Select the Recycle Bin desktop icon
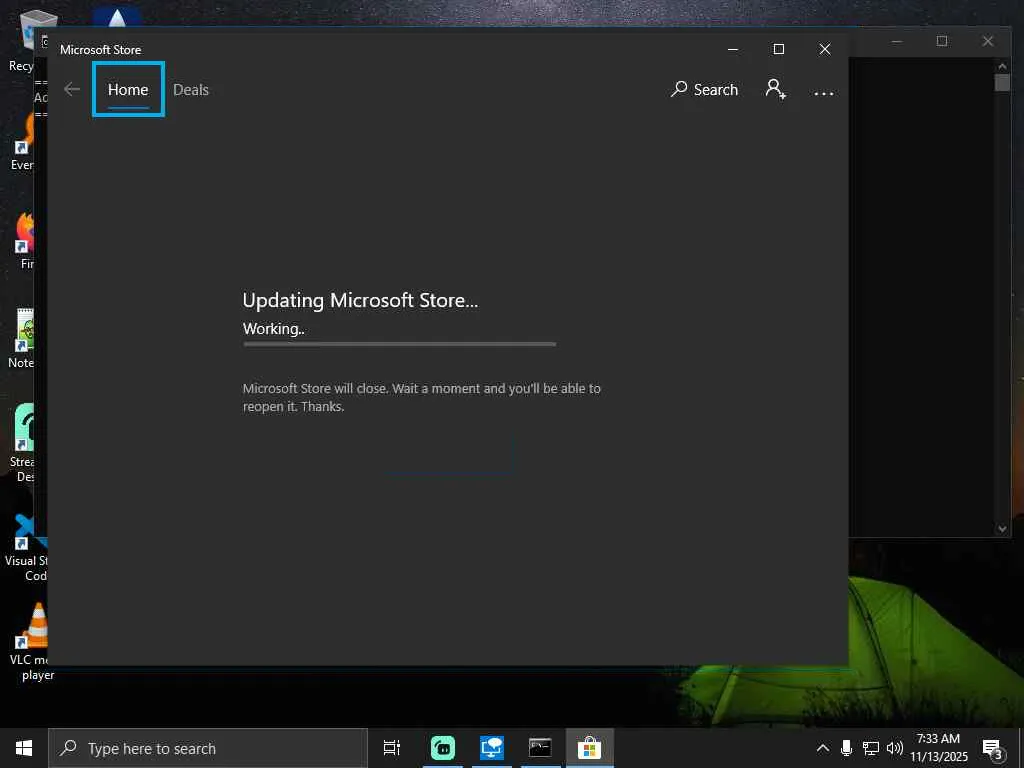 (25, 41)
